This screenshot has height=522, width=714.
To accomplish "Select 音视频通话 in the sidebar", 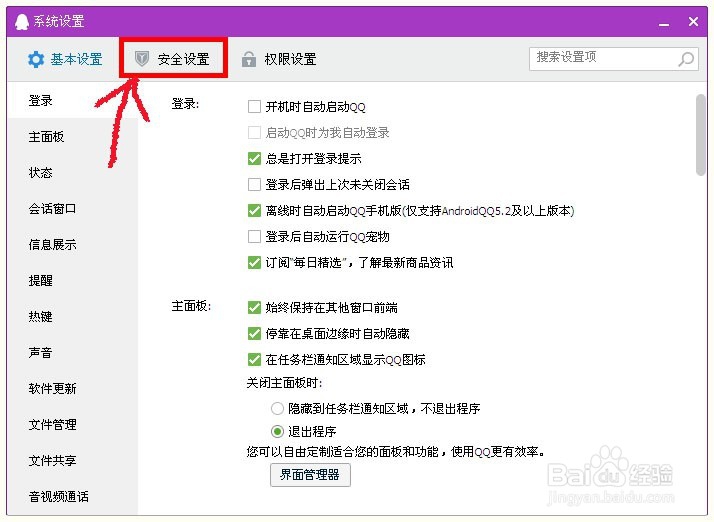I will pyautogui.click(x=72, y=496).
